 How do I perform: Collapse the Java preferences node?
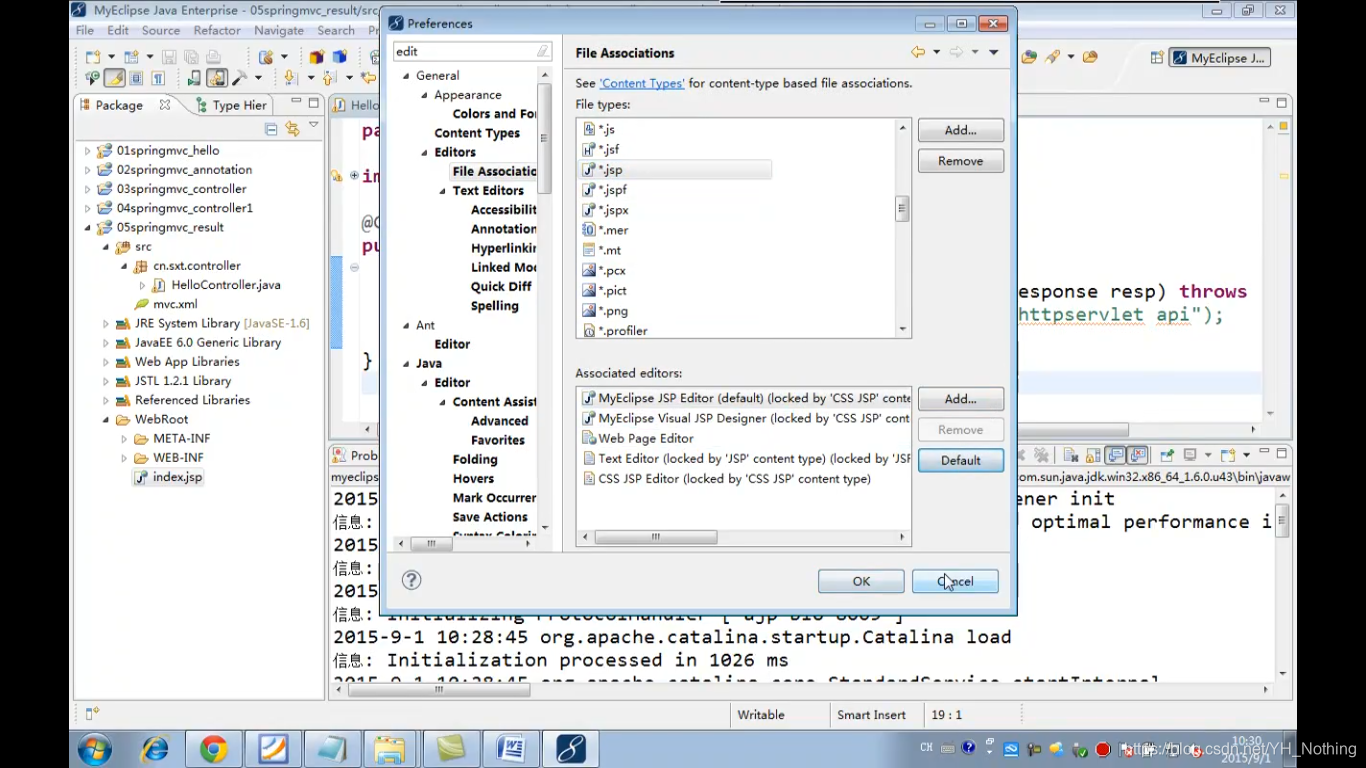[406, 364]
